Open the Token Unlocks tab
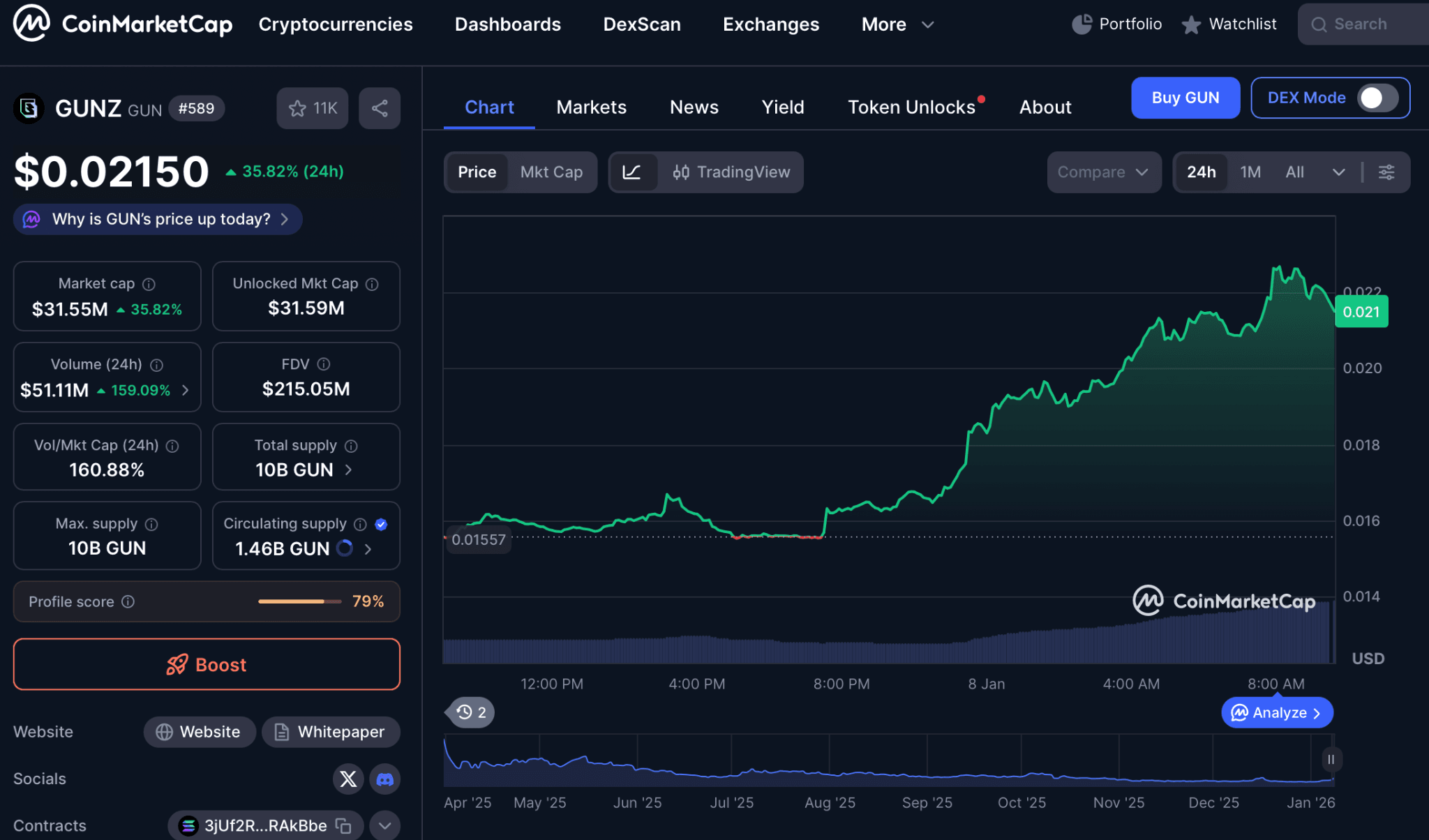 pos(911,107)
